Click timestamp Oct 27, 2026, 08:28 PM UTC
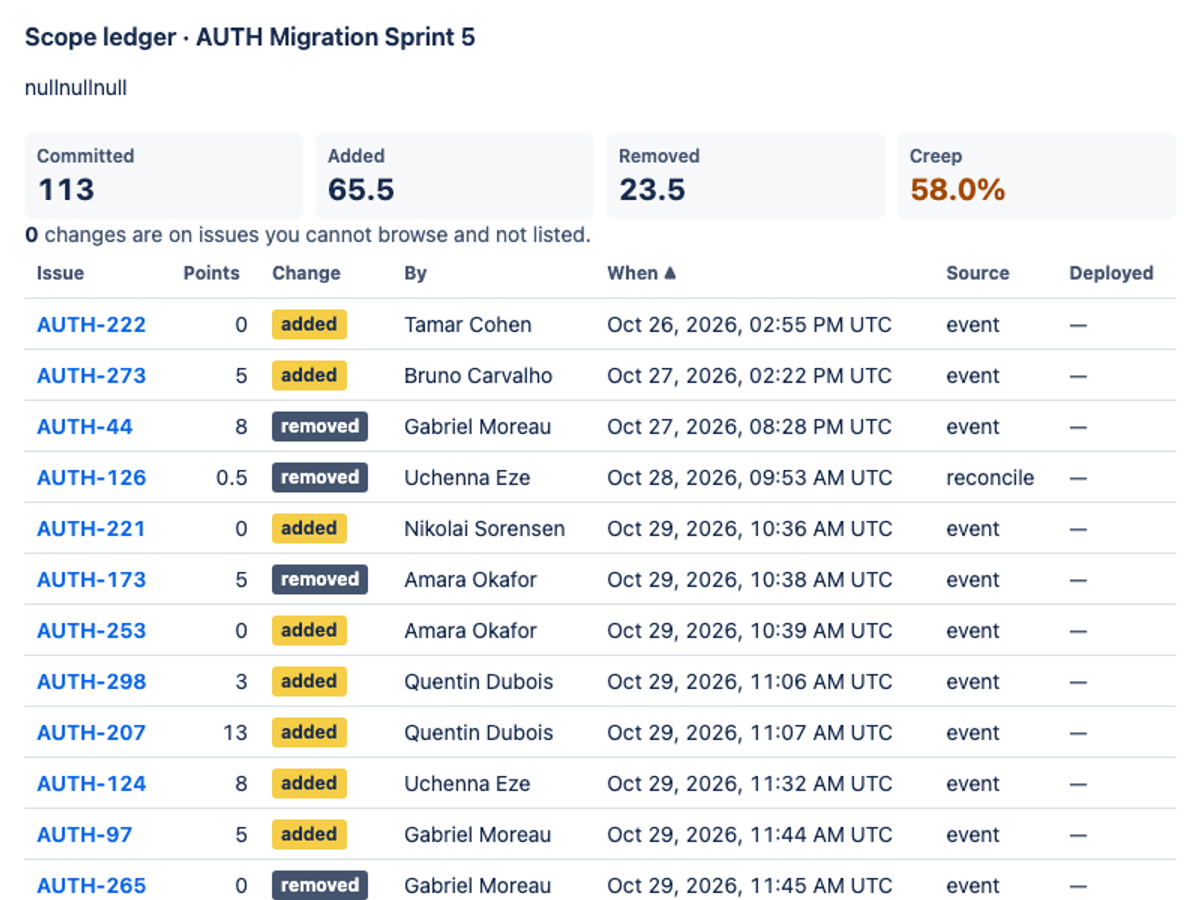 coord(749,427)
